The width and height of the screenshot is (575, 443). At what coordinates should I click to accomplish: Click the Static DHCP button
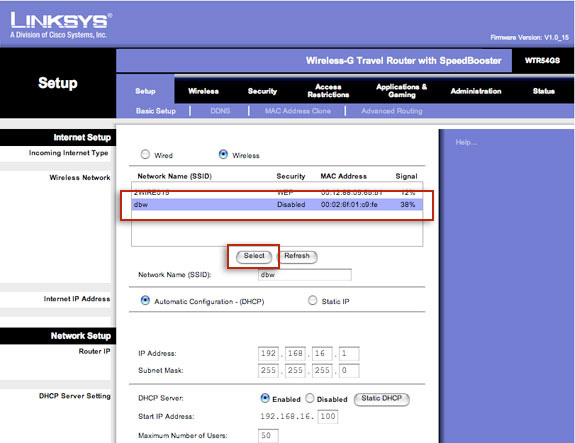point(382,399)
